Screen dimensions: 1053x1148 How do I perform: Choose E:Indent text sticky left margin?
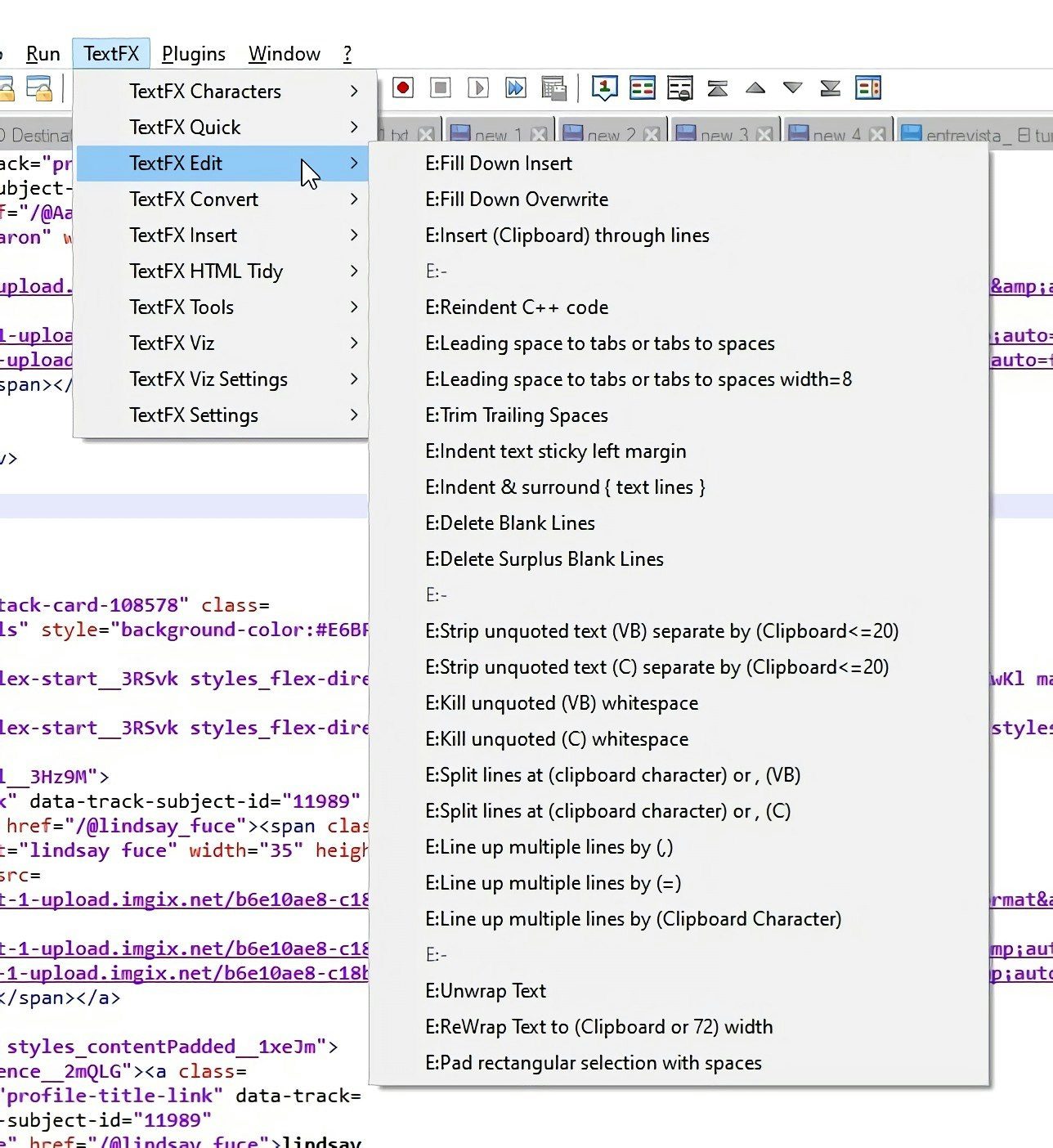pos(679,451)
